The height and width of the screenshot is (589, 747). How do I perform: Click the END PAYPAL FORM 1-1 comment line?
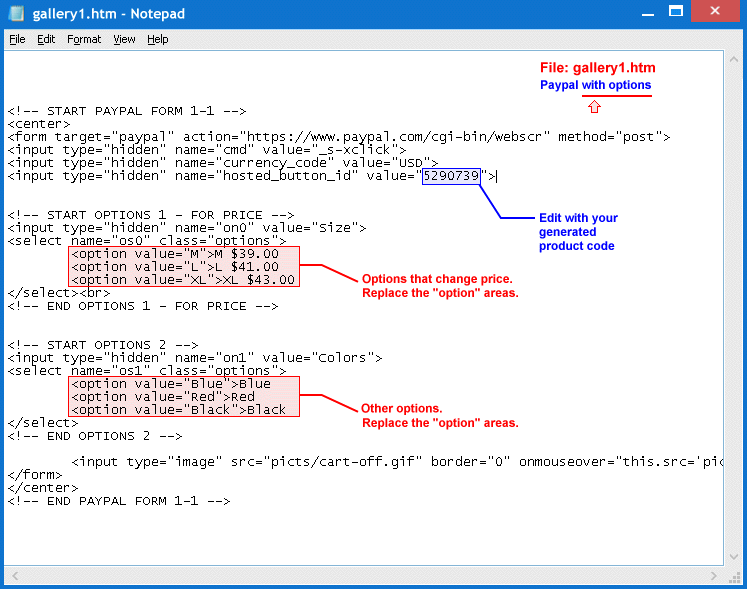[119, 501]
